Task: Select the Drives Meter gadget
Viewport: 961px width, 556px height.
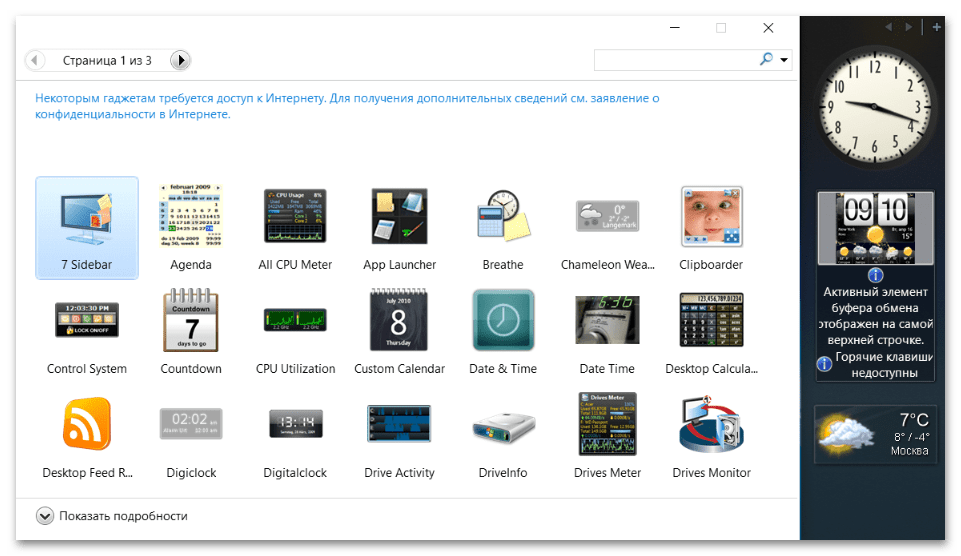Action: tap(607, 436)
